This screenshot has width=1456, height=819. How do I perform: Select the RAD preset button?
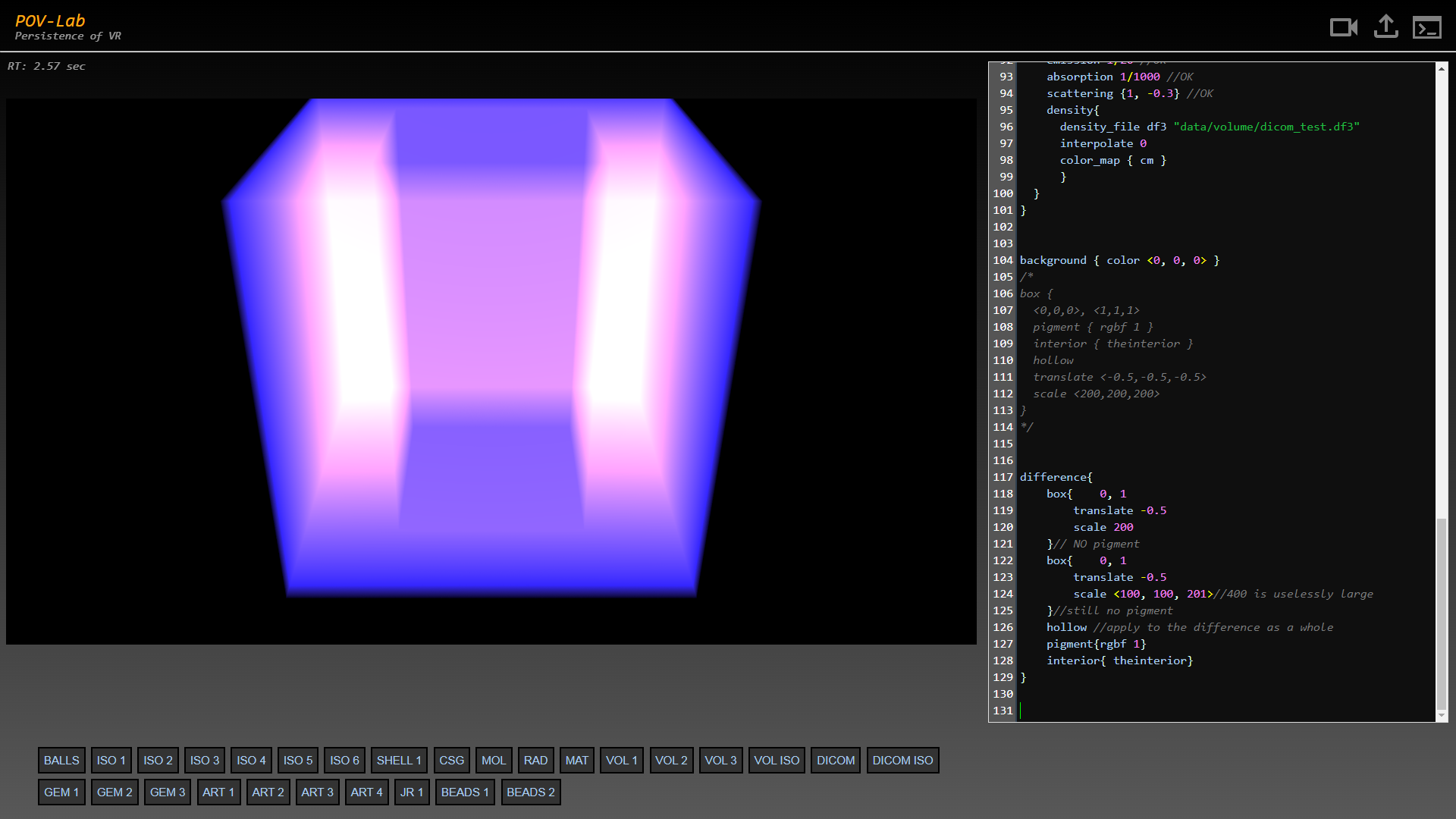coord(535,760)
